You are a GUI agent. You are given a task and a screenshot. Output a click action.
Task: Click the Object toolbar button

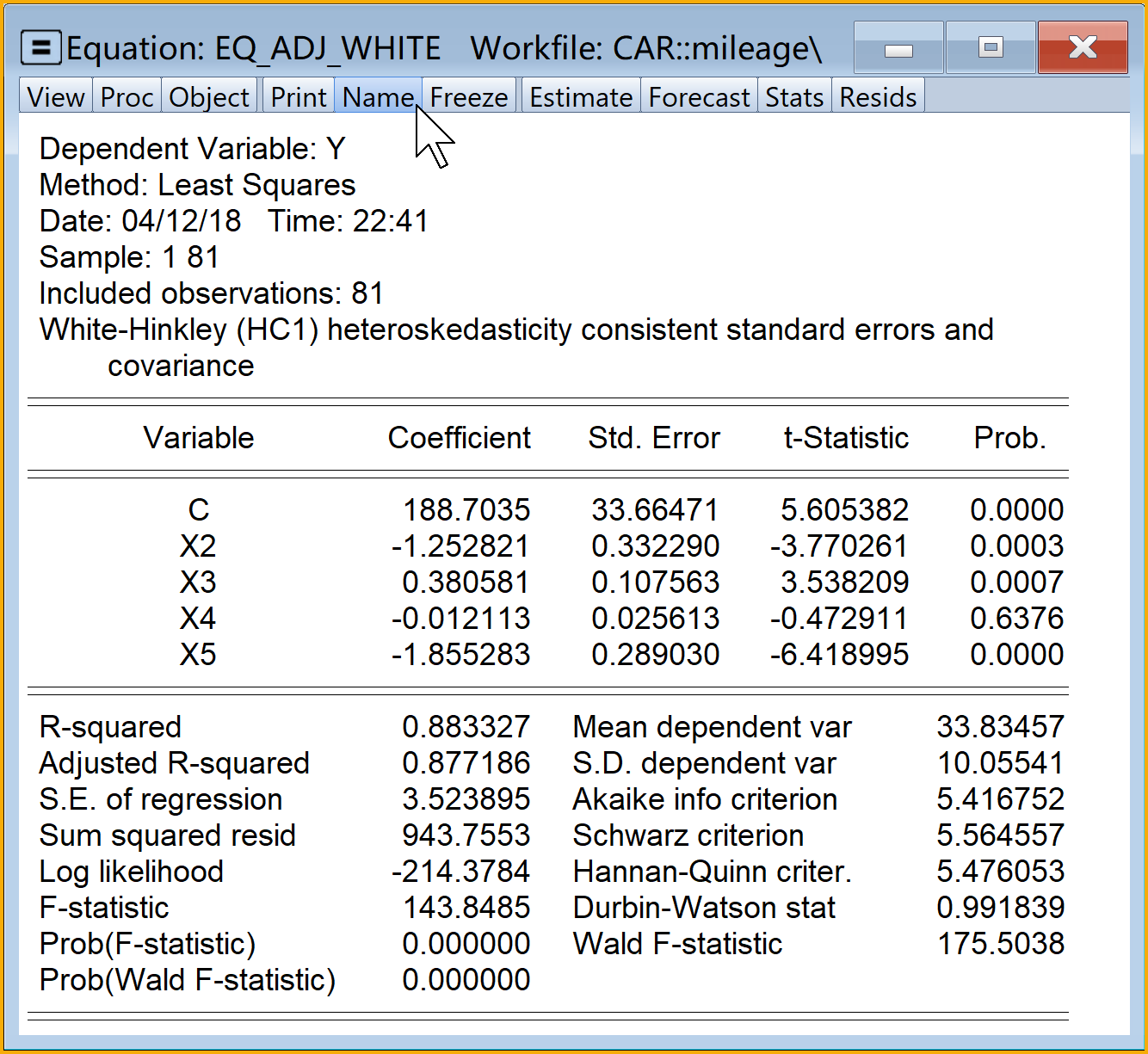click(x=209, y=97)
